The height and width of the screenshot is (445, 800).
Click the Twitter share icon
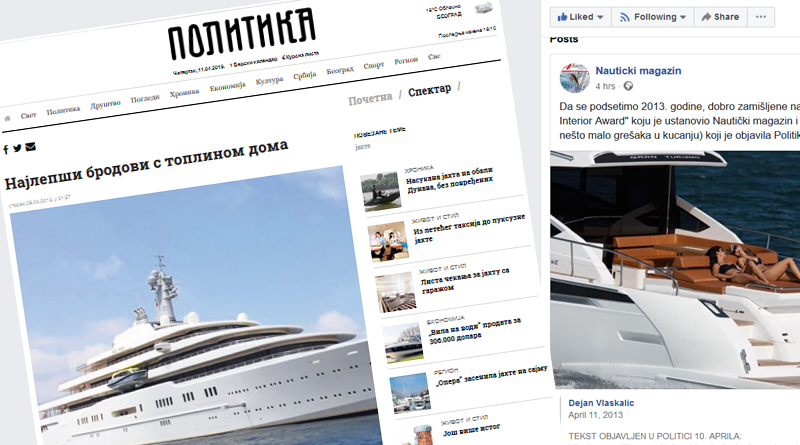[17, 148]
